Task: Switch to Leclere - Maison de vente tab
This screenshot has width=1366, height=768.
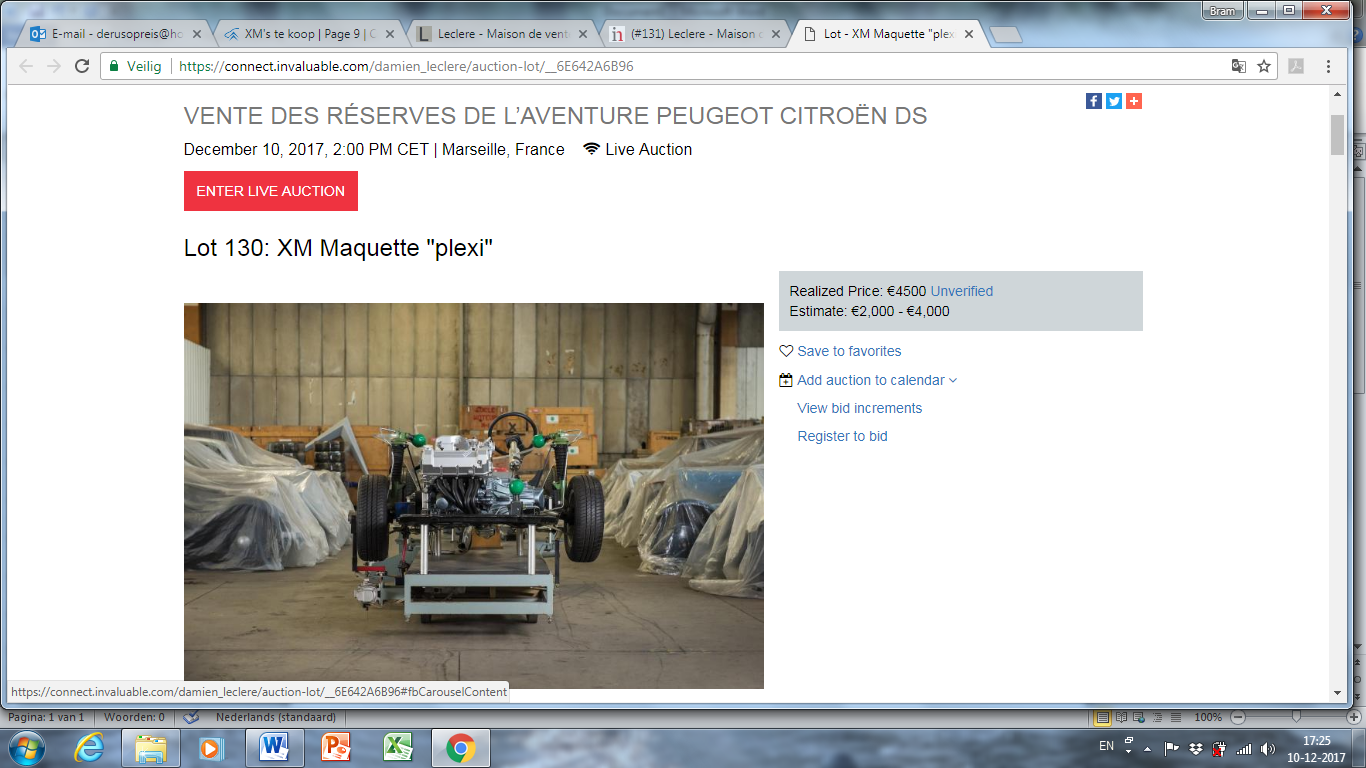Action: tap(504, 34)
